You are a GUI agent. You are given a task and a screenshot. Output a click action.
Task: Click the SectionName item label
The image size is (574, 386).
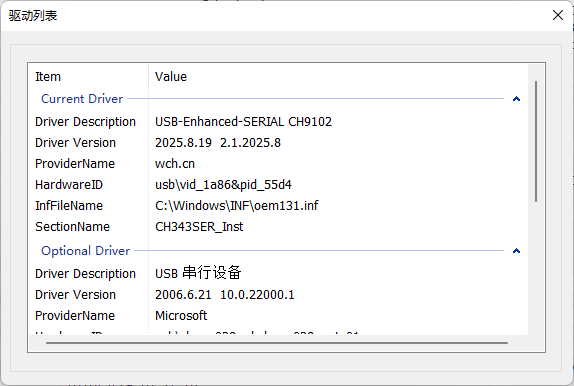coord(72,227)
